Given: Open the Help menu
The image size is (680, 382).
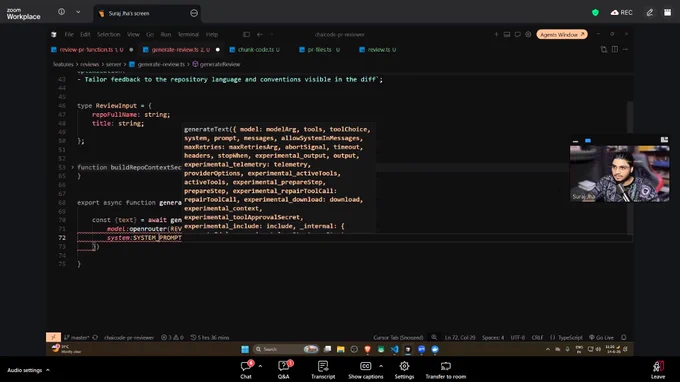Looking at the screenshot, I should point(212,34).
